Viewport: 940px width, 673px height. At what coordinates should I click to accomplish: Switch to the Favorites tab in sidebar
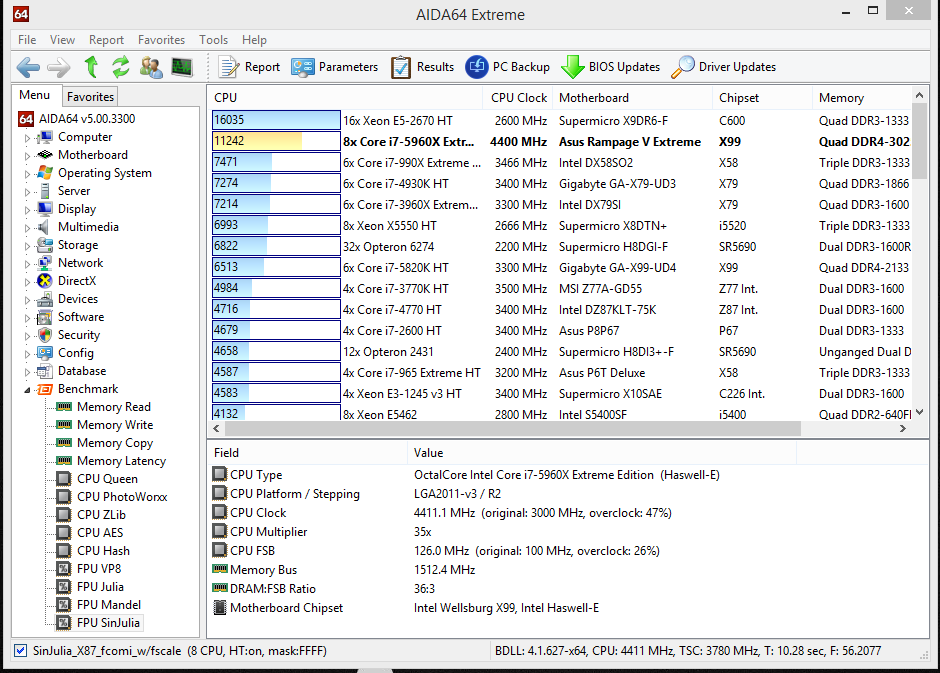(x=90, y=96)
